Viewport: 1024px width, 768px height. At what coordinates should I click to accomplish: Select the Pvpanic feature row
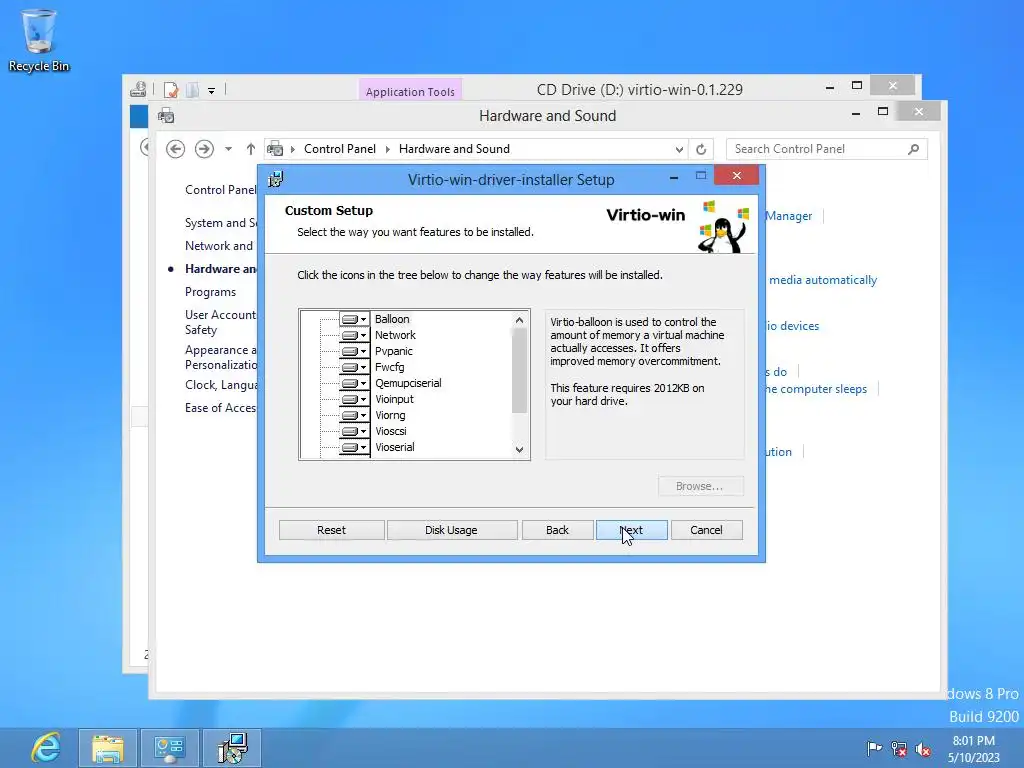tap(394, 351)
